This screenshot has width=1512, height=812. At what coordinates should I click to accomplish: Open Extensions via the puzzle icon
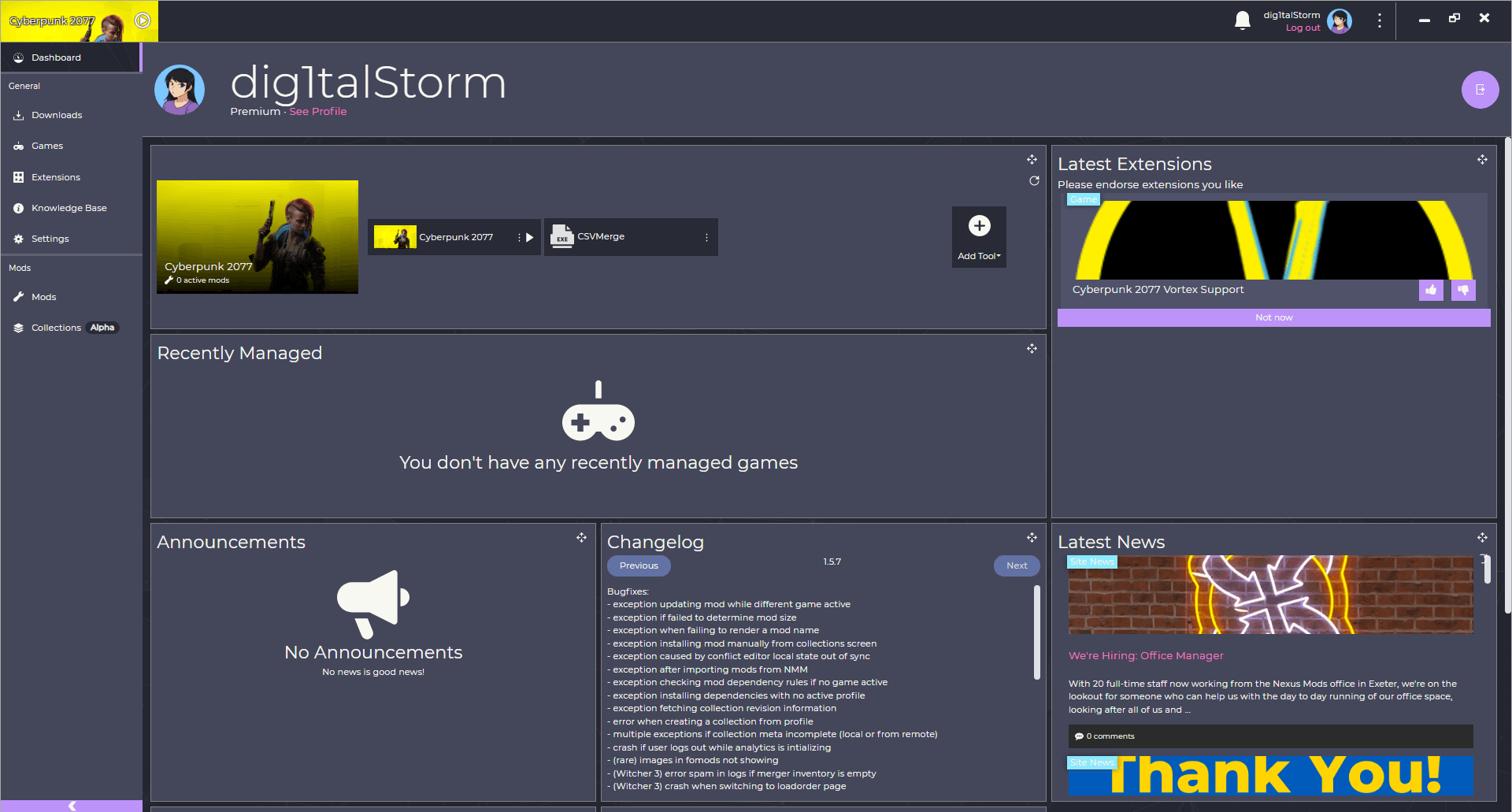click(54, 177)
